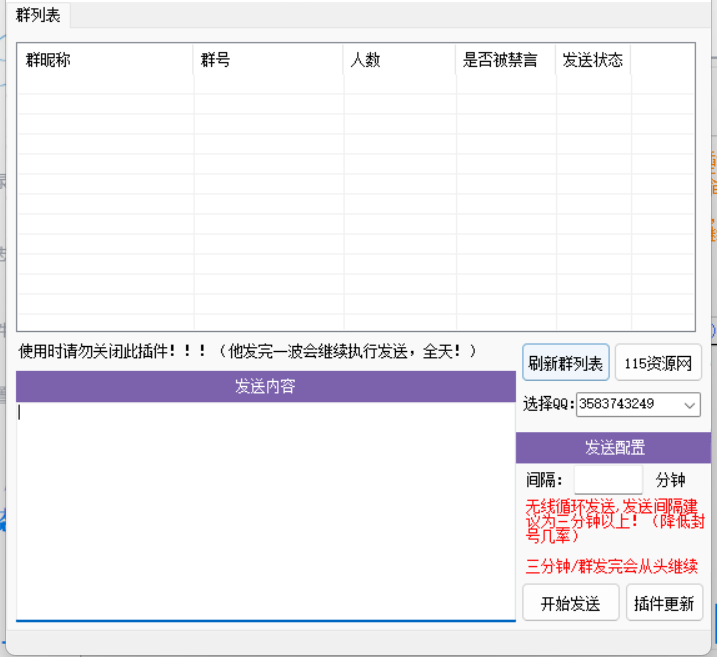Click the purple 发送配置 header bar
The height and width of the screenshot is (657, 717).
[x=615, y=447]
